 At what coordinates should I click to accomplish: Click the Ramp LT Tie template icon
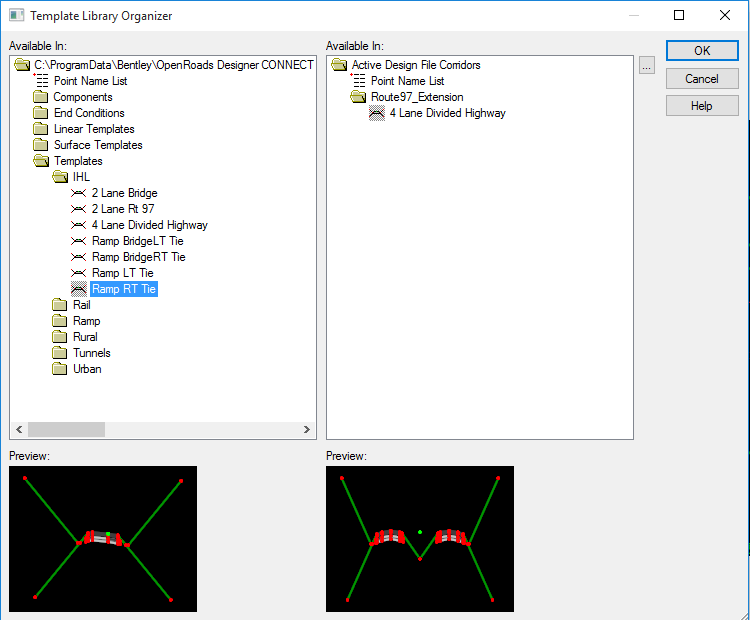pos(78,273)
